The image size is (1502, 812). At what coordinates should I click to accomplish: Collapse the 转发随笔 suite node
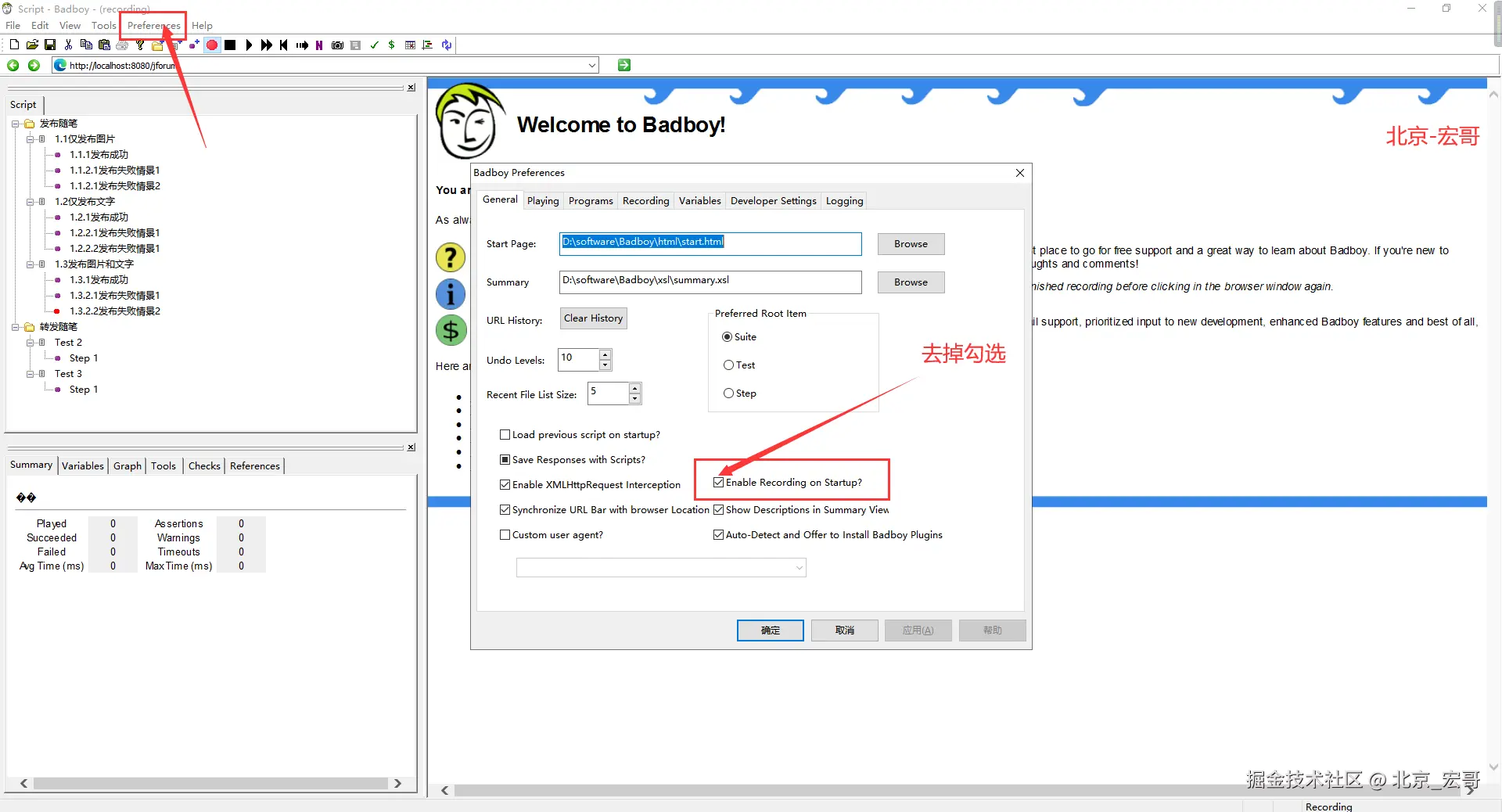(15, 327)
